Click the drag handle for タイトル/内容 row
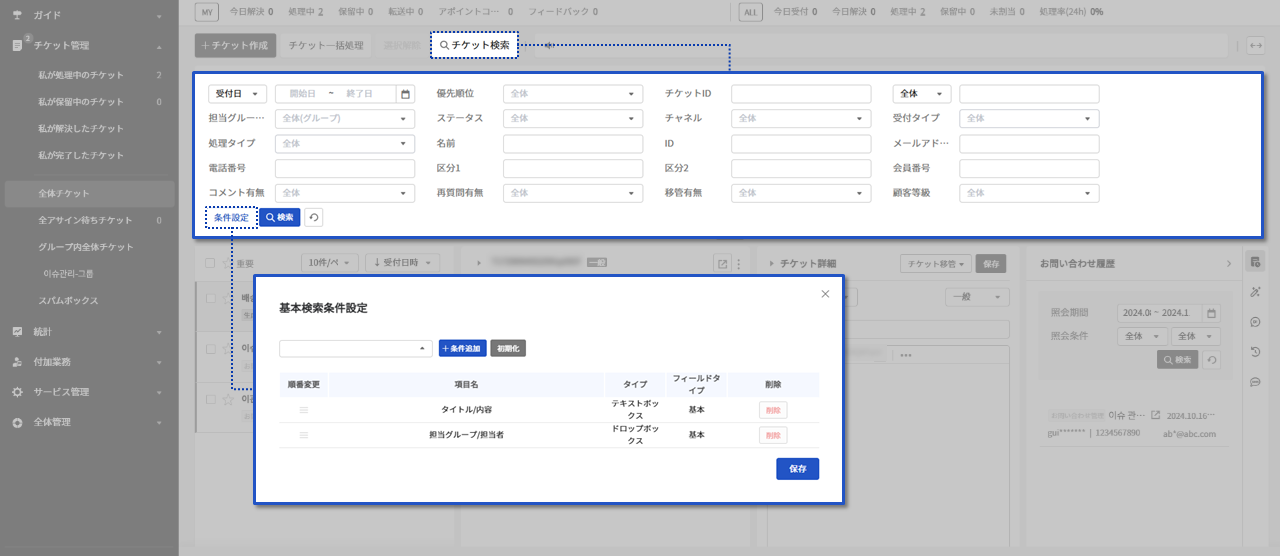 click(x=304, y=410)
